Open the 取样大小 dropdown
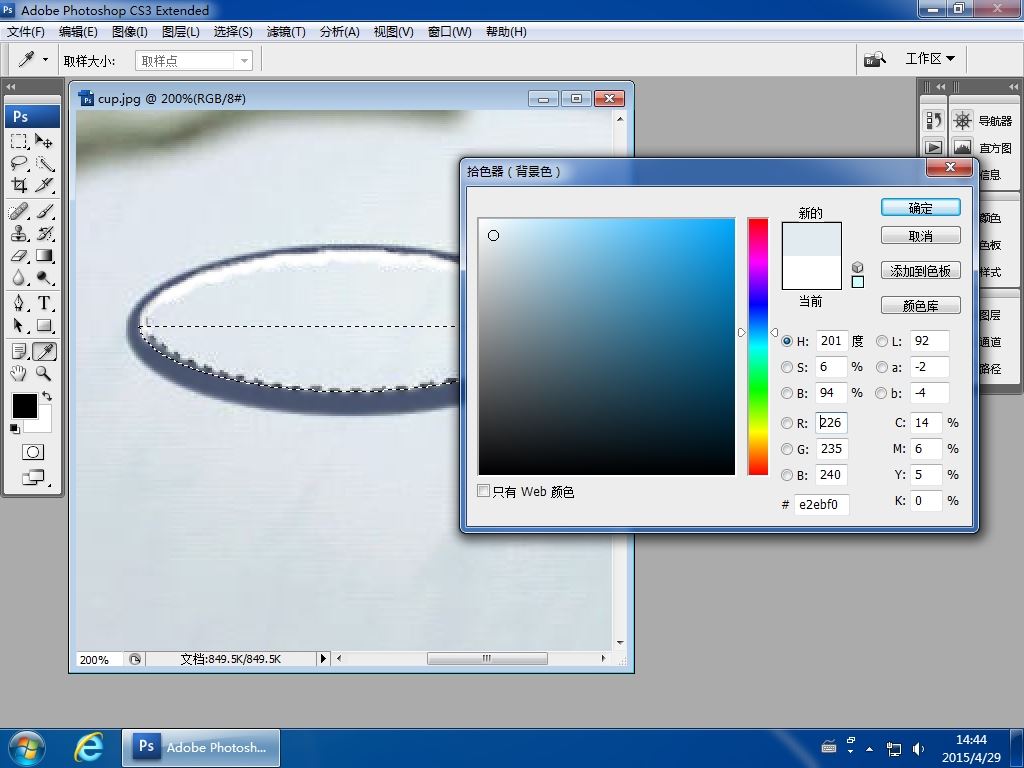 (x=194, y=61)
